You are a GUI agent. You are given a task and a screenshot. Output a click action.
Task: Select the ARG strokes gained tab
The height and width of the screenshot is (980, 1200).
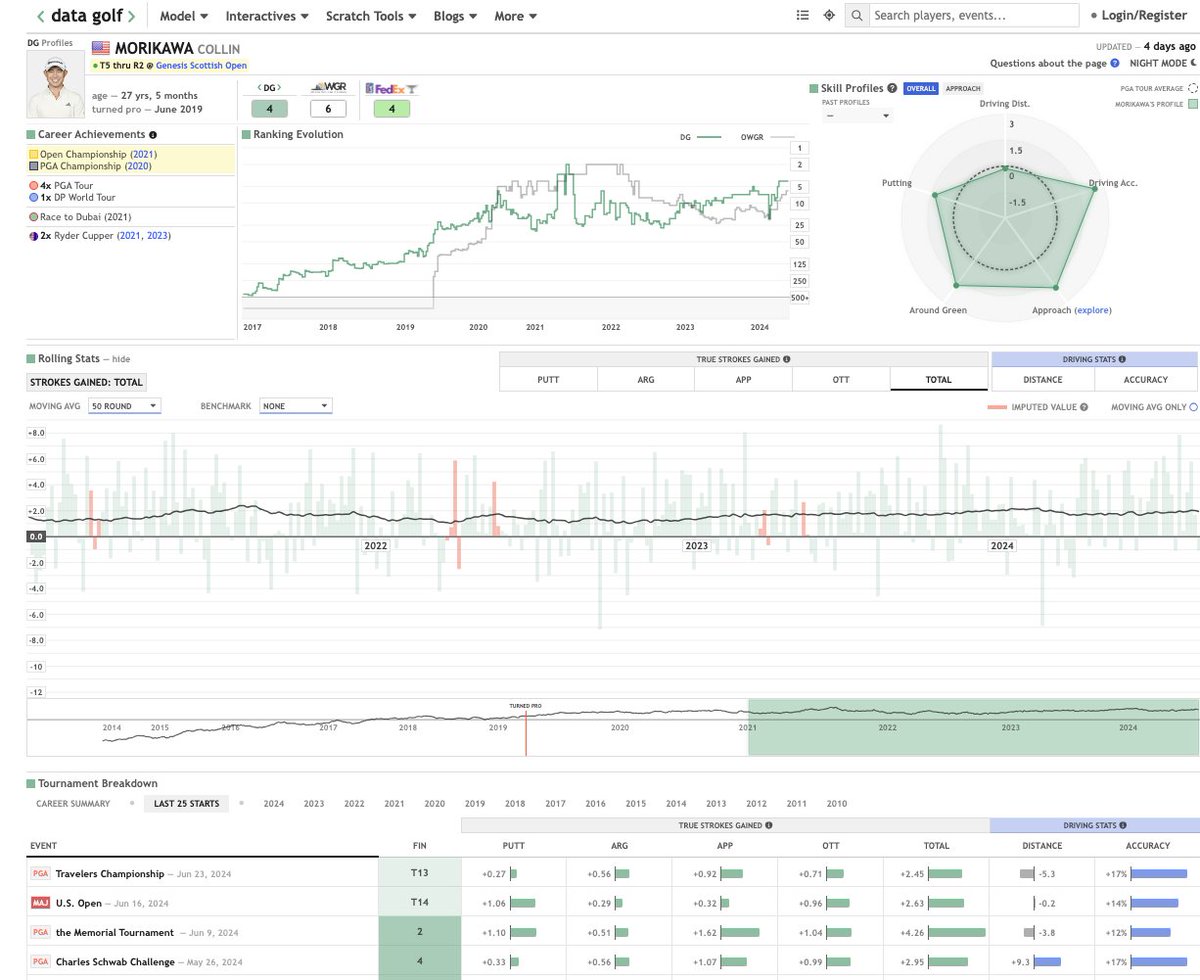tap(646, 379)
